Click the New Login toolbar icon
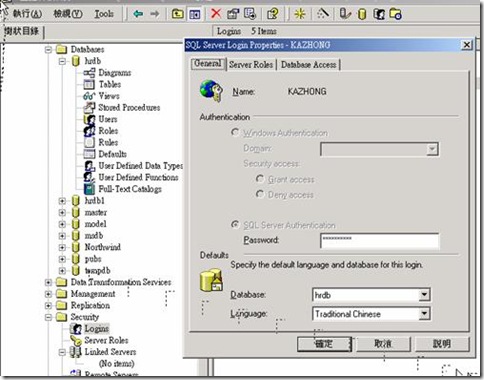Screen dimensions: 484x380 coord(379,14)
